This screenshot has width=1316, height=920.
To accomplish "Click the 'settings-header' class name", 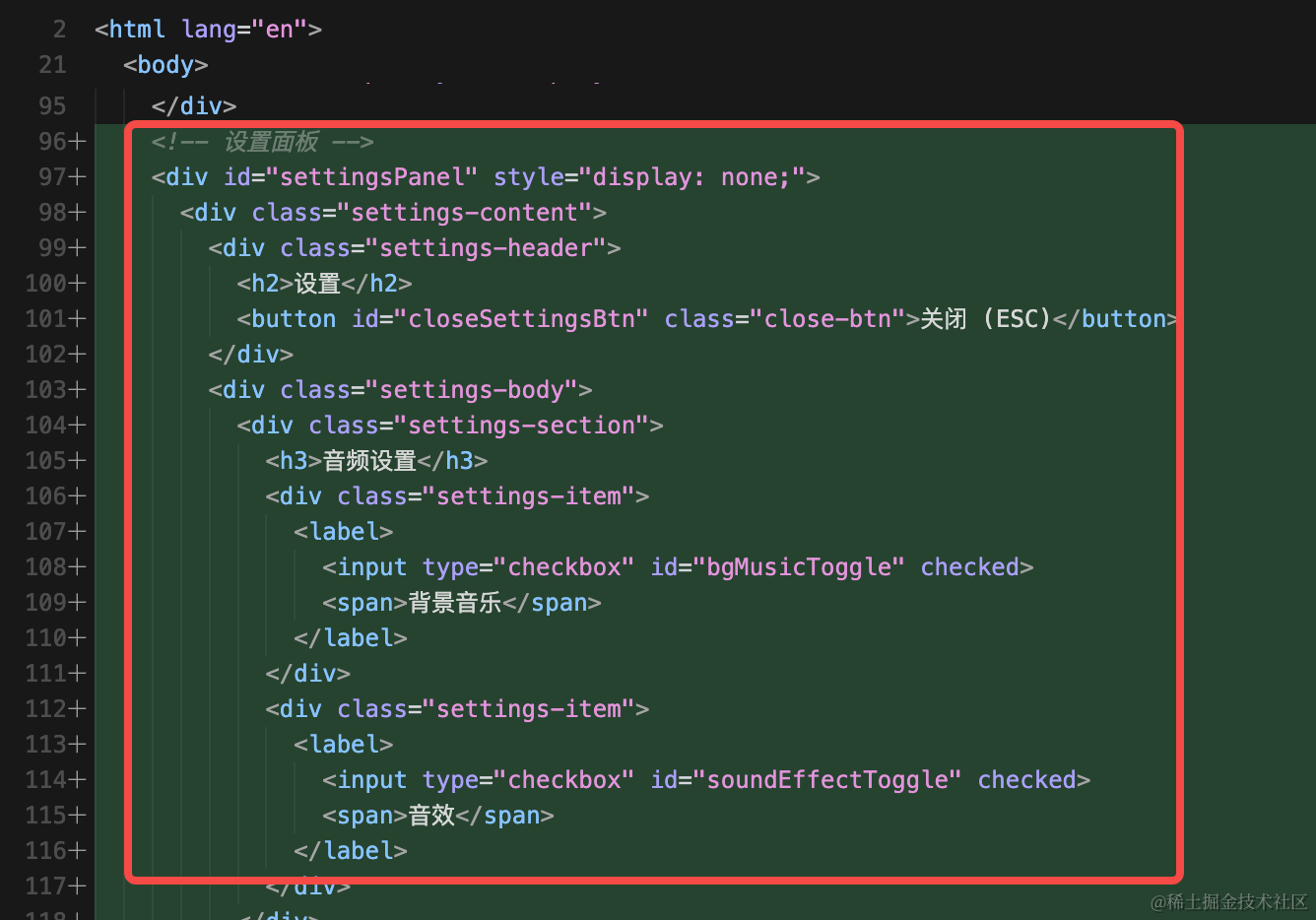I will (x=486, y=248).
